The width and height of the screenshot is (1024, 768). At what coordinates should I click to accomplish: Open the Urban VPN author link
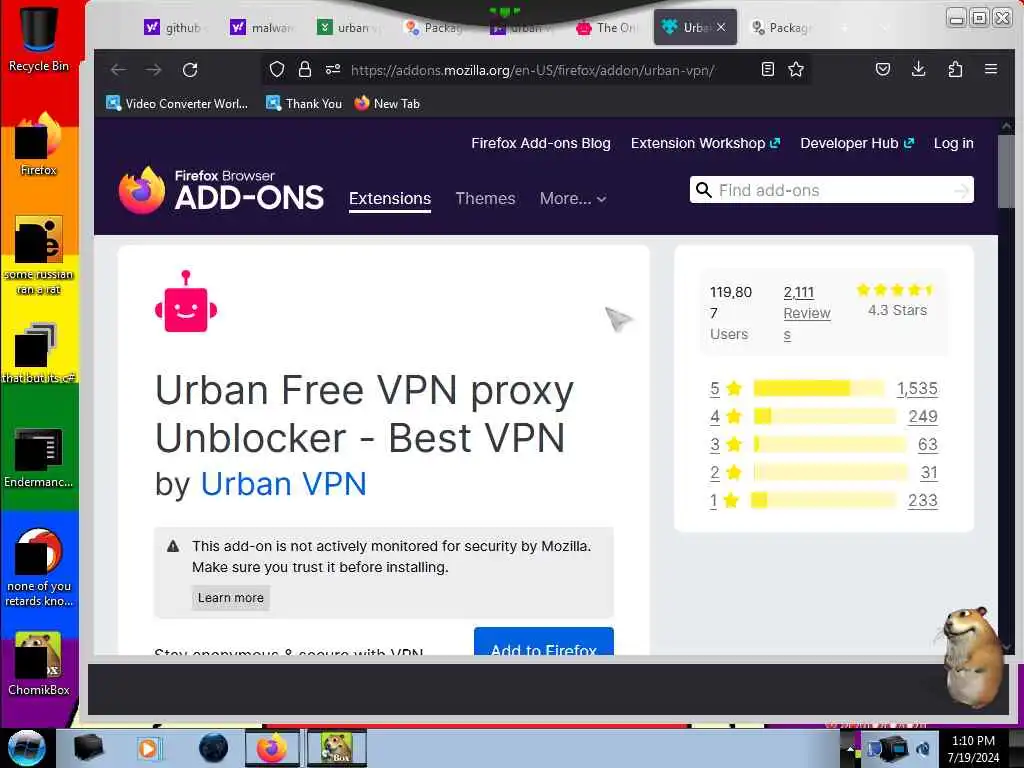[283, 484]
